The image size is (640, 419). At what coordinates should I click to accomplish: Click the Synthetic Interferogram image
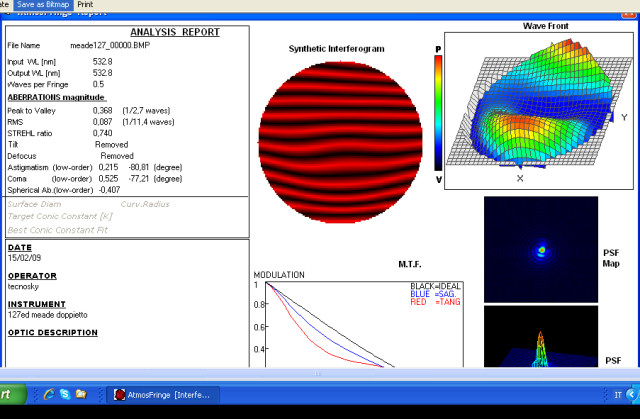340,142
